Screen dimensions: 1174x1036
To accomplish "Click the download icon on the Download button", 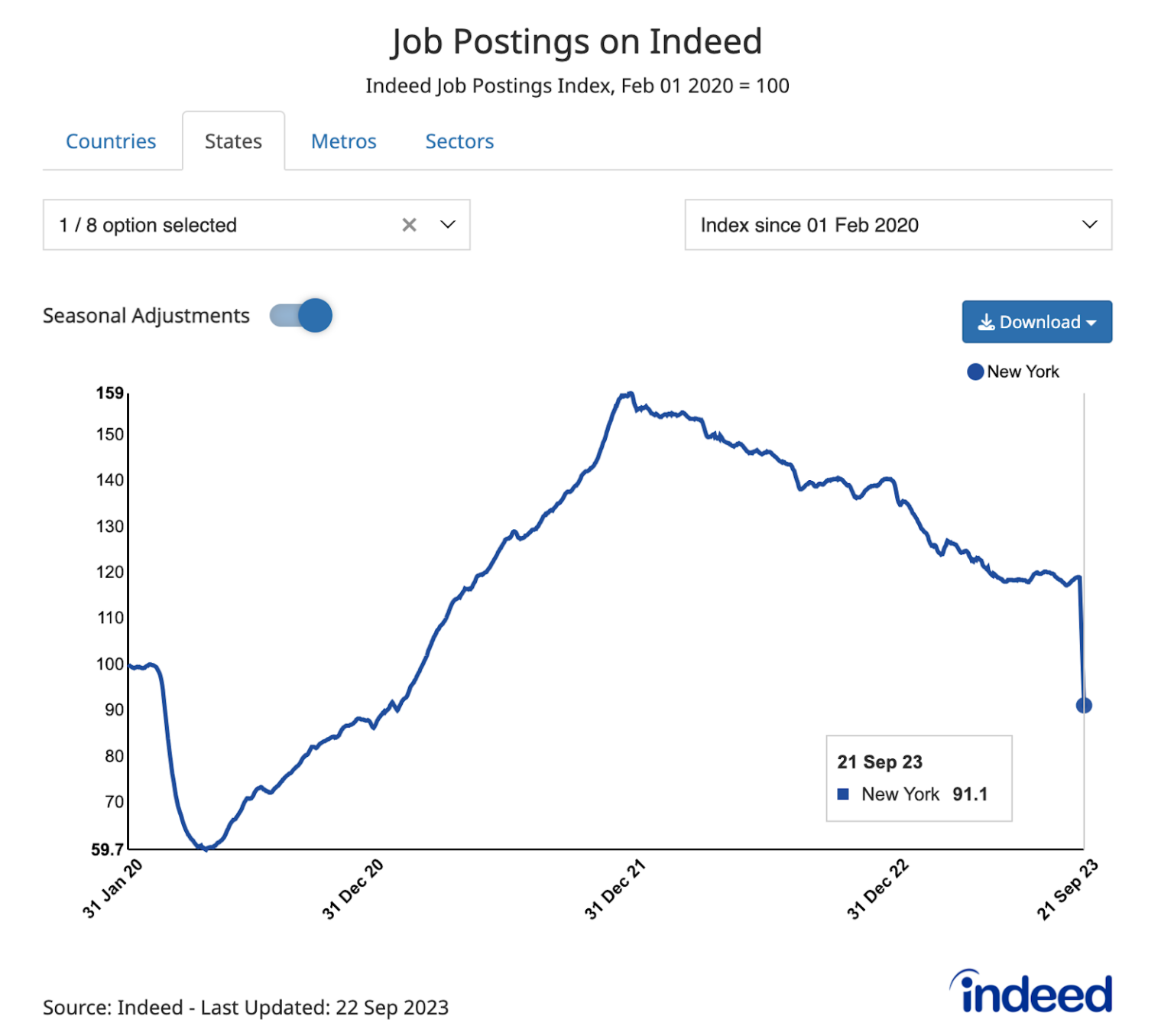I will tap(987, 321).
